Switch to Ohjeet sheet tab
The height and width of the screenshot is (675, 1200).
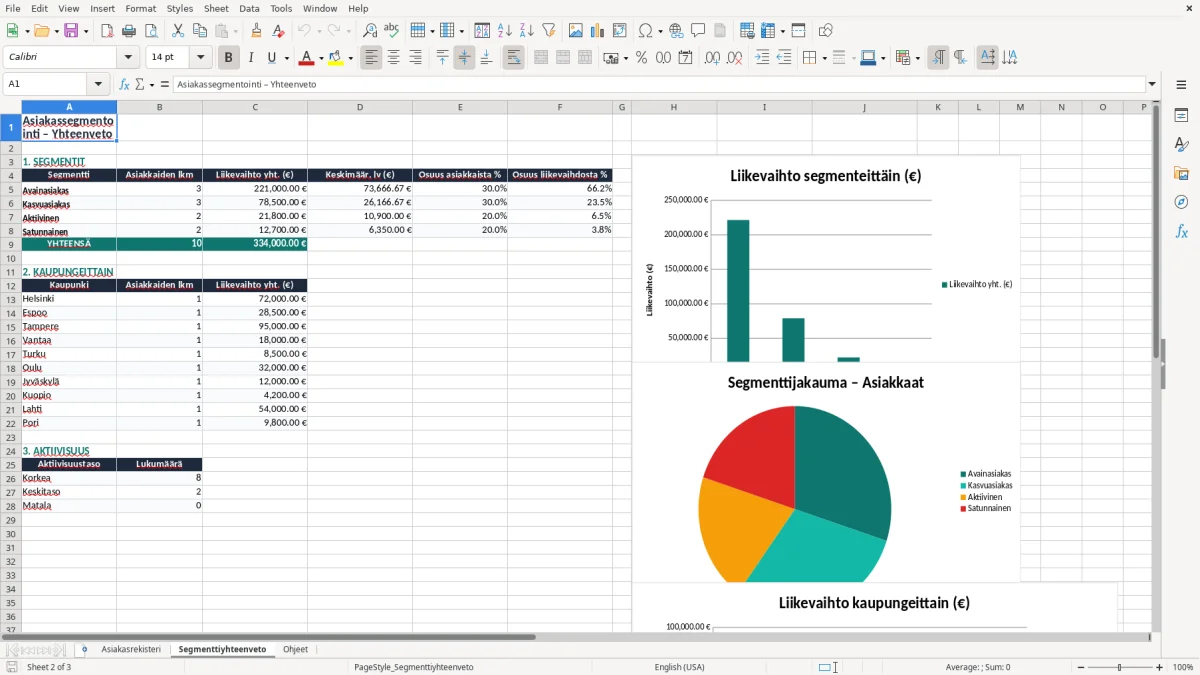coord(295,649)
